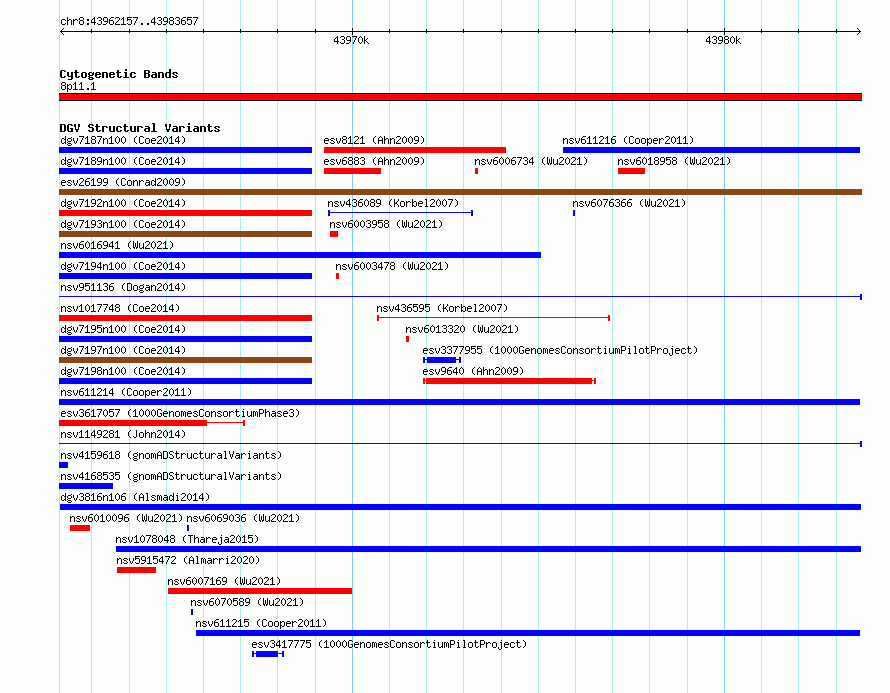Click dgv7193n100 (Coe2014) label

click(x=123, y=224)
